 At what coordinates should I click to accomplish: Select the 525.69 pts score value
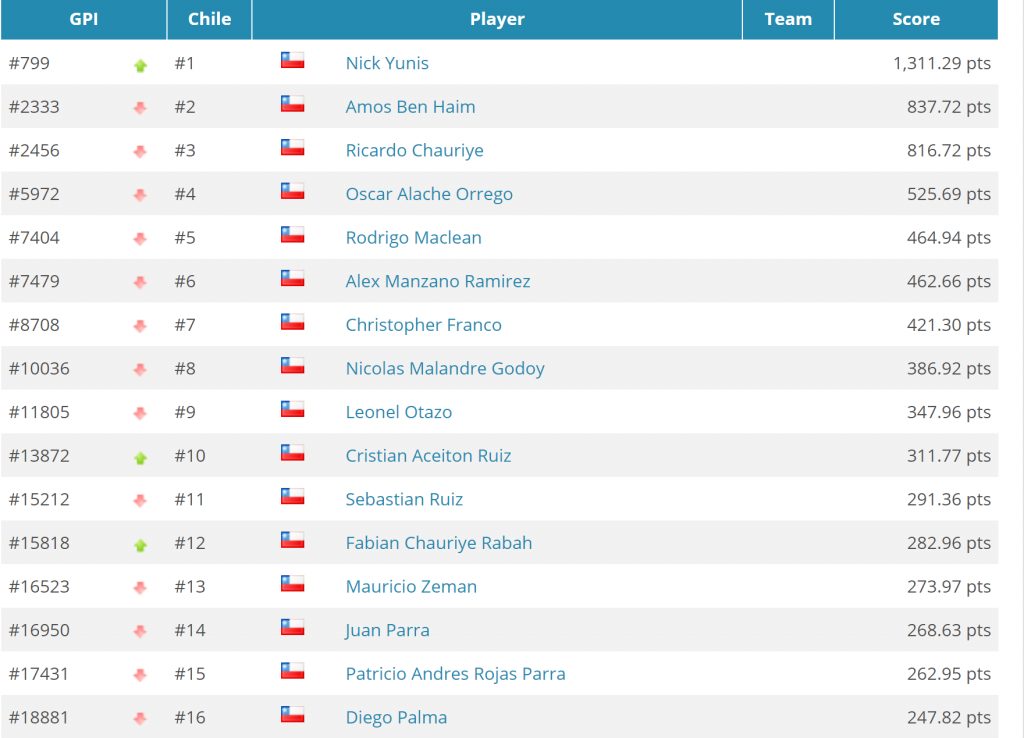pyautogui.click(x=949, y=195)
